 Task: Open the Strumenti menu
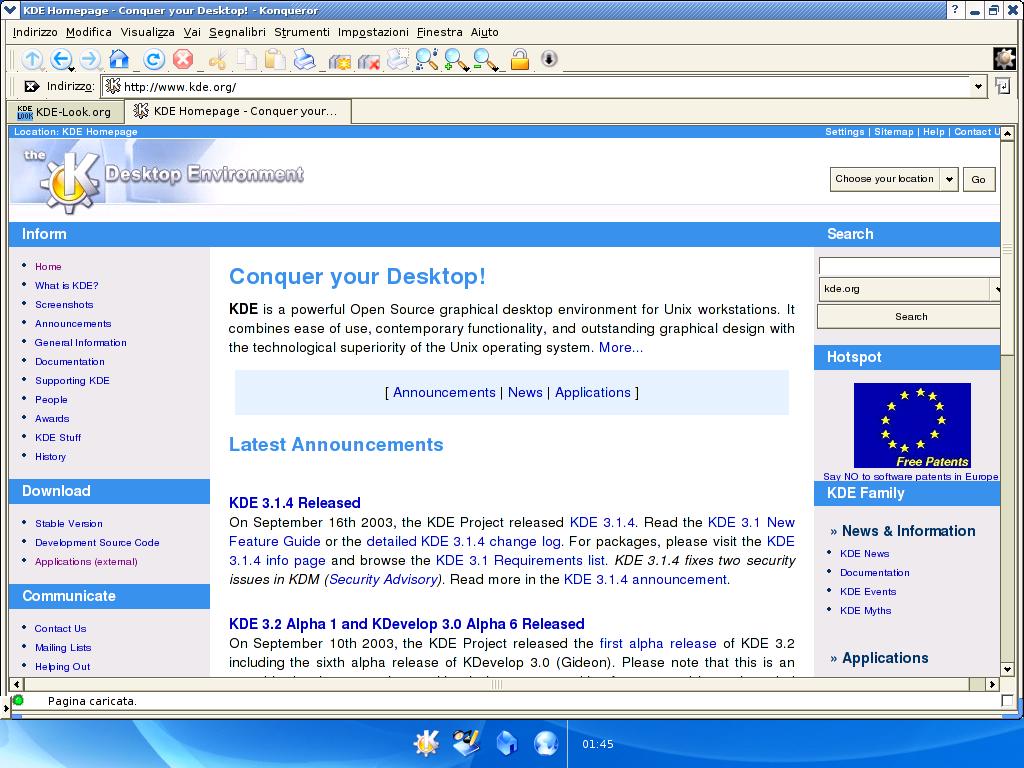(x=302, y=32)
